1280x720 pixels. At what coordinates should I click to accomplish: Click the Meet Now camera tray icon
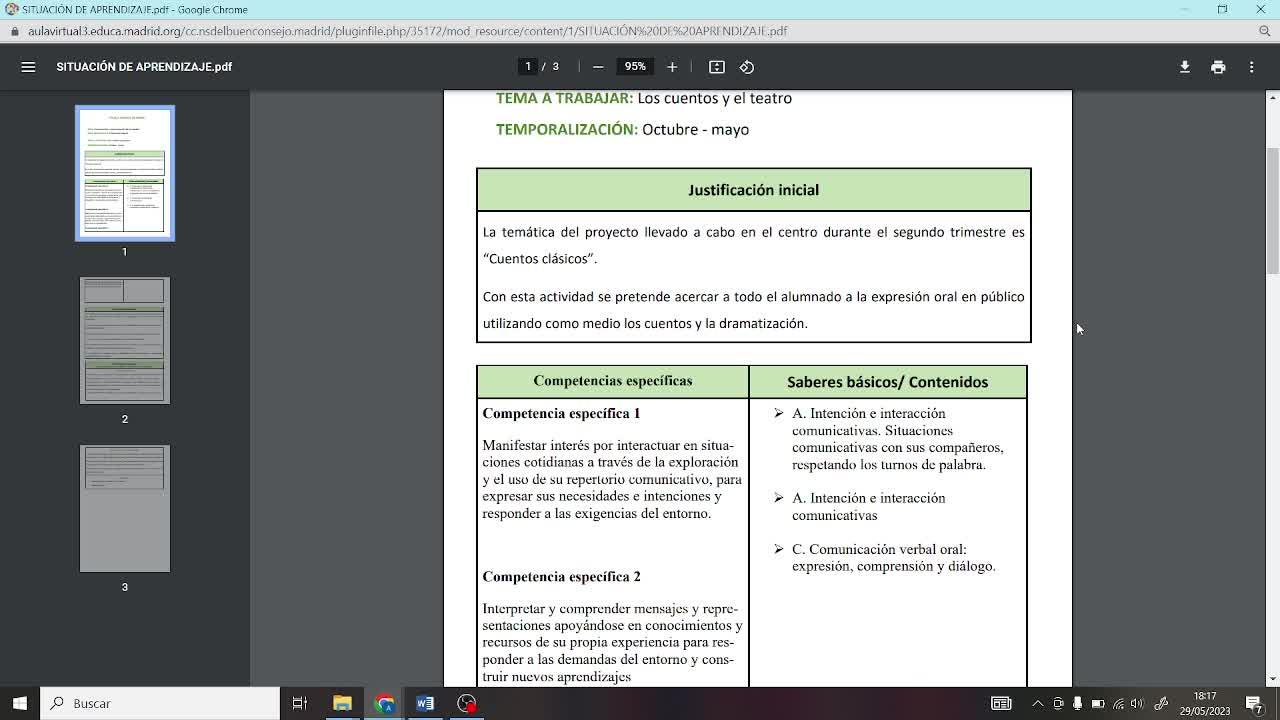[1058, 703]
